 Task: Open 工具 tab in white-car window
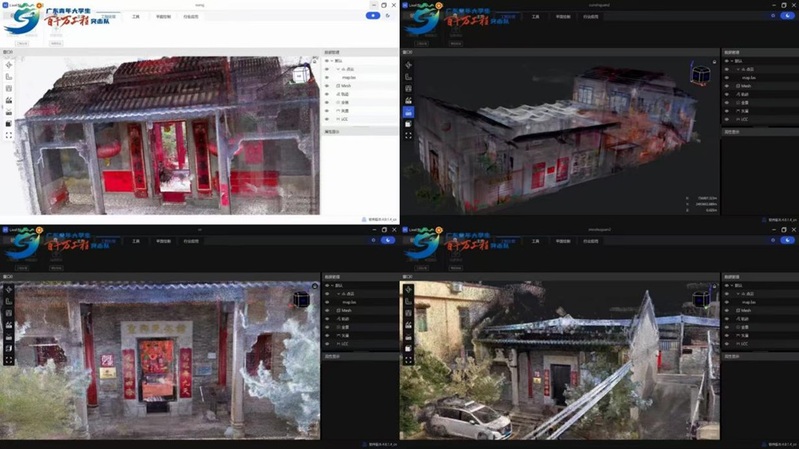[x=535, y=241]
